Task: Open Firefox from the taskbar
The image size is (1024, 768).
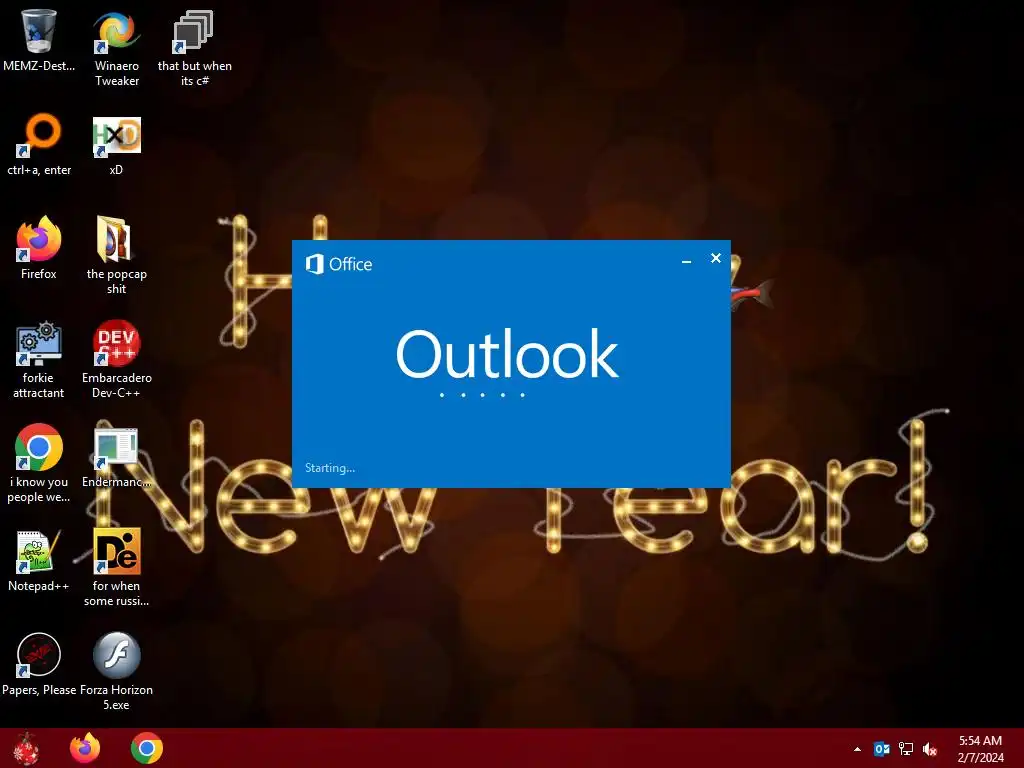Action: pyautogui.click(x=85, y=748)
